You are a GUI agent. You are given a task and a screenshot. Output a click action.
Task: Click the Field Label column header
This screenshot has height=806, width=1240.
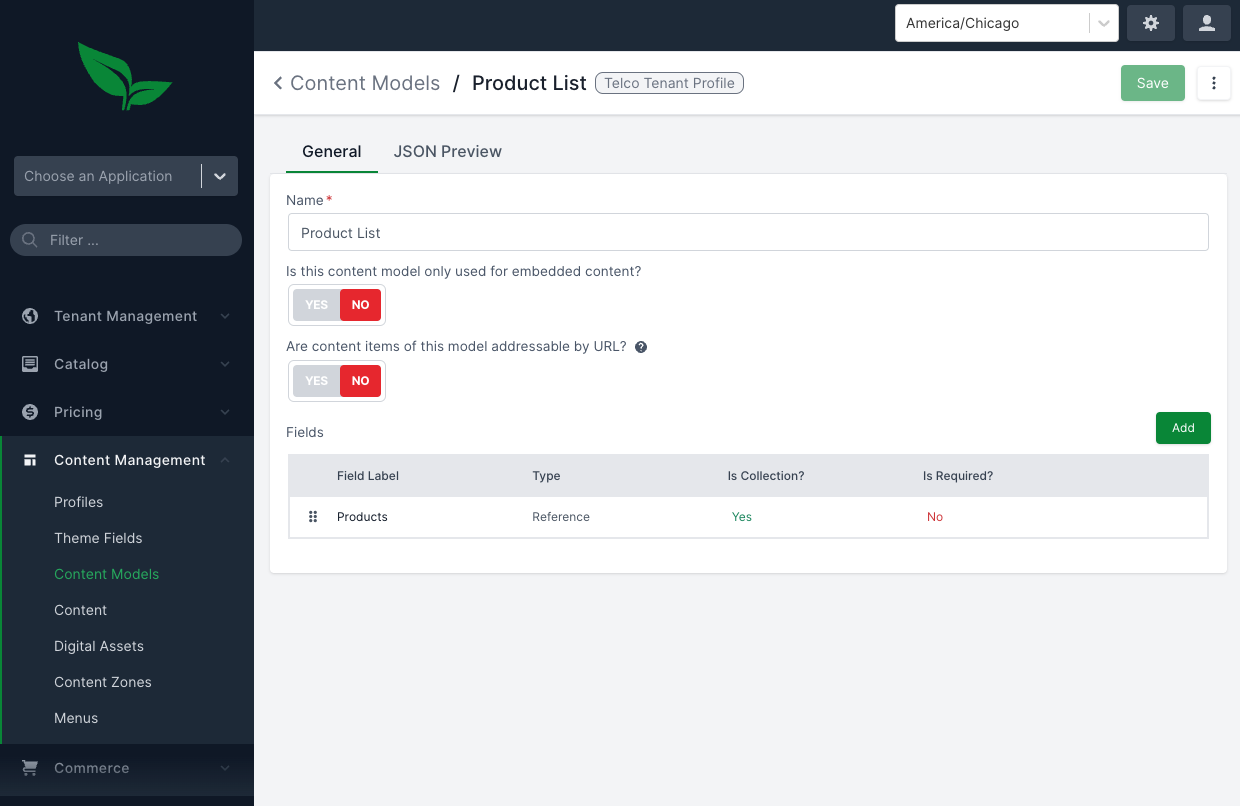(368, 476)
